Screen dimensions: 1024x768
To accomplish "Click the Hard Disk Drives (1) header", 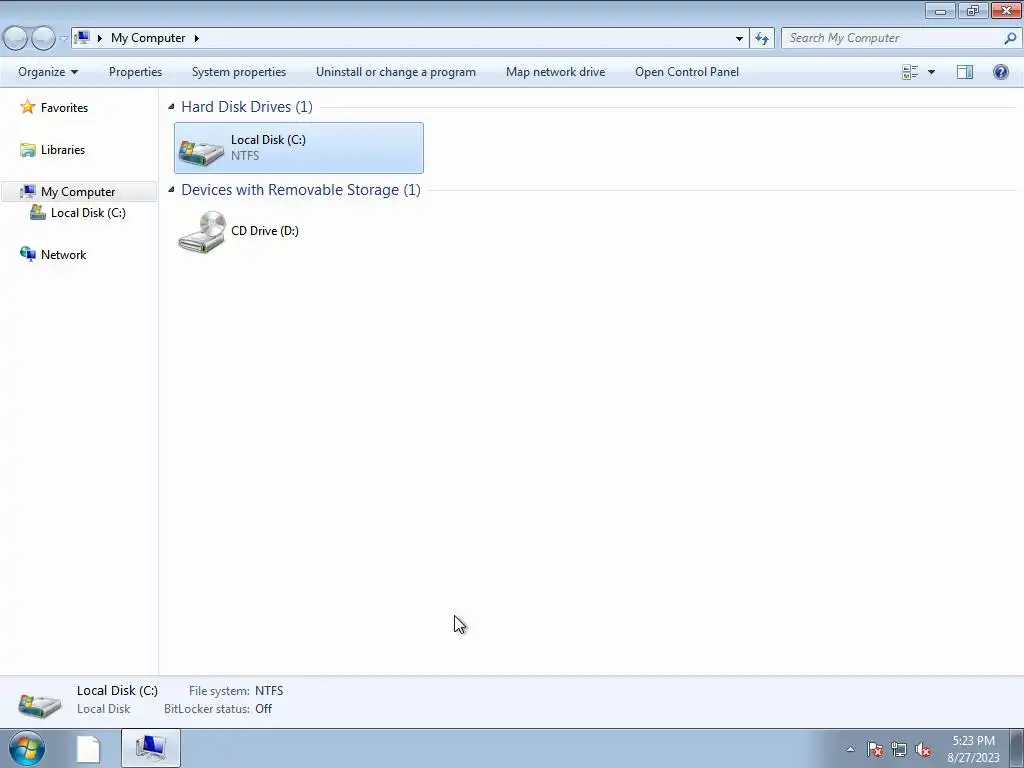I will pyautogui.click(x=247, y=106).
